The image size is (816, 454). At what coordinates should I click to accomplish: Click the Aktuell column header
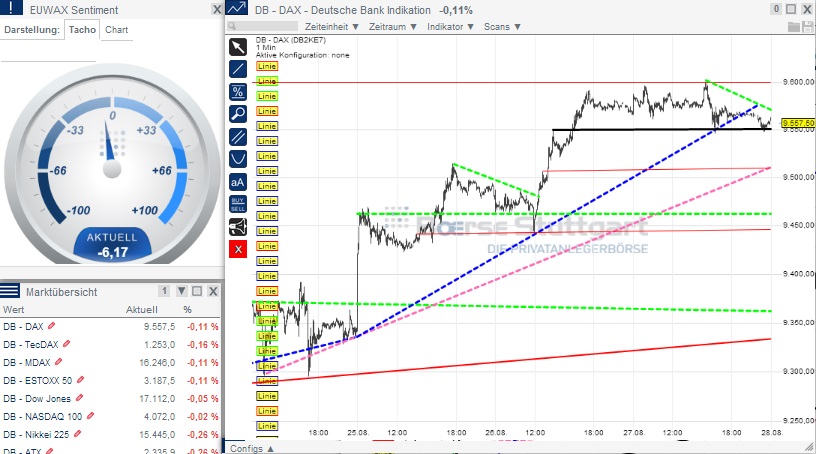coord(142,310)
